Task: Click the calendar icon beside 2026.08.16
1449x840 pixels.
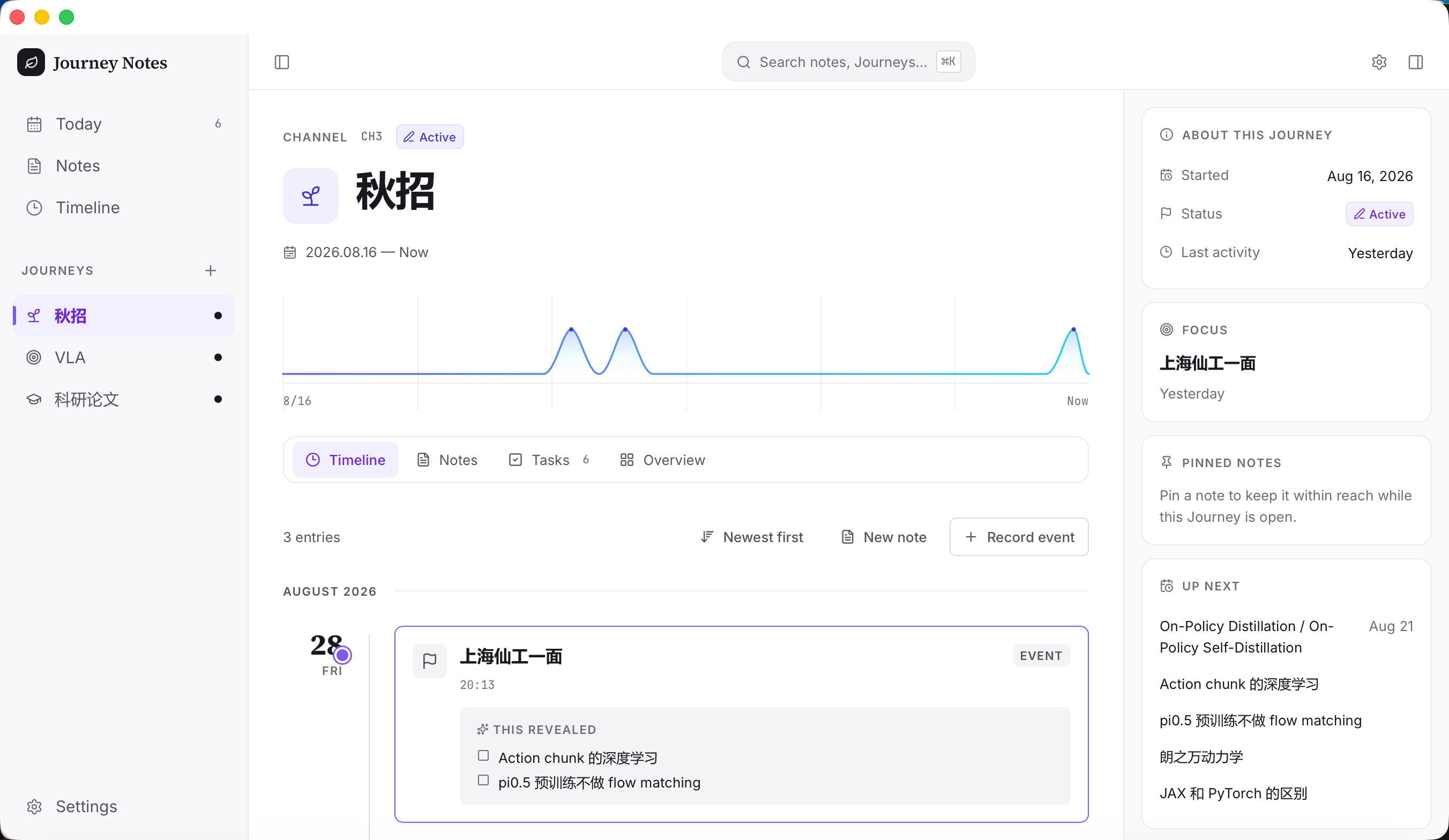Action: click(x=290, y=252)
